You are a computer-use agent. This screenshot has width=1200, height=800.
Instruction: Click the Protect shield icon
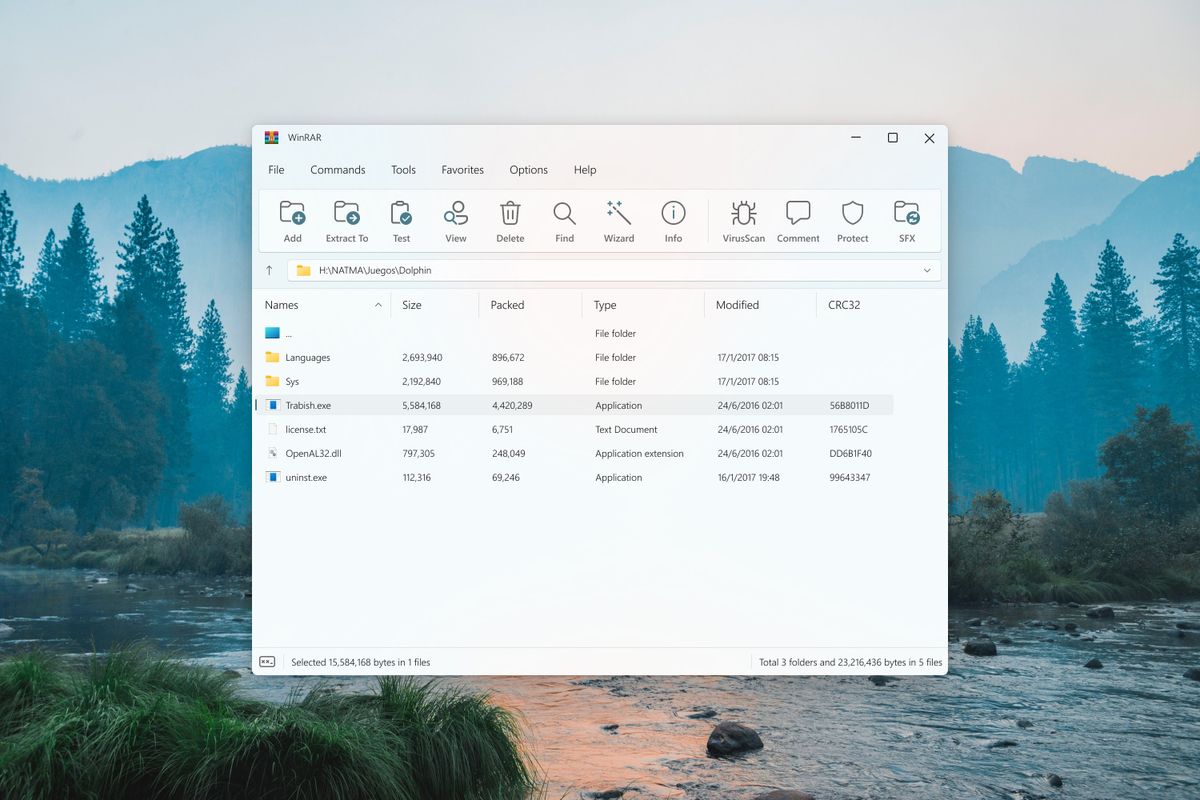coord(852,212)
